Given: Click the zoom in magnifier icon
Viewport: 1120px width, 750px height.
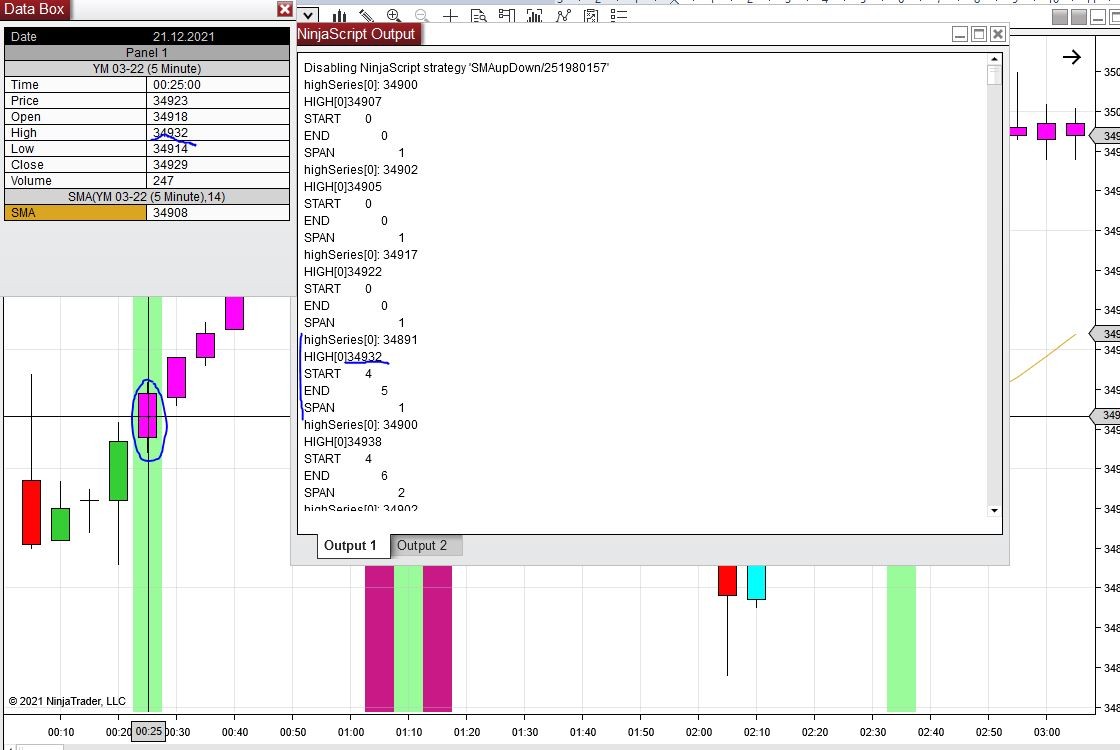Looking at the screenshot, I should 394,15.
